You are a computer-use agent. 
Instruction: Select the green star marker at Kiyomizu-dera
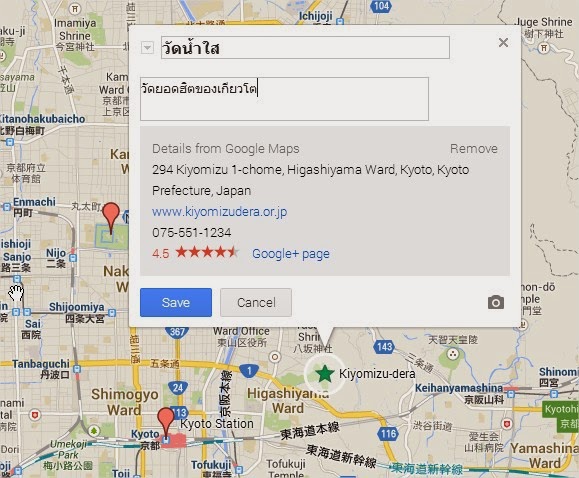click(325, 373)
